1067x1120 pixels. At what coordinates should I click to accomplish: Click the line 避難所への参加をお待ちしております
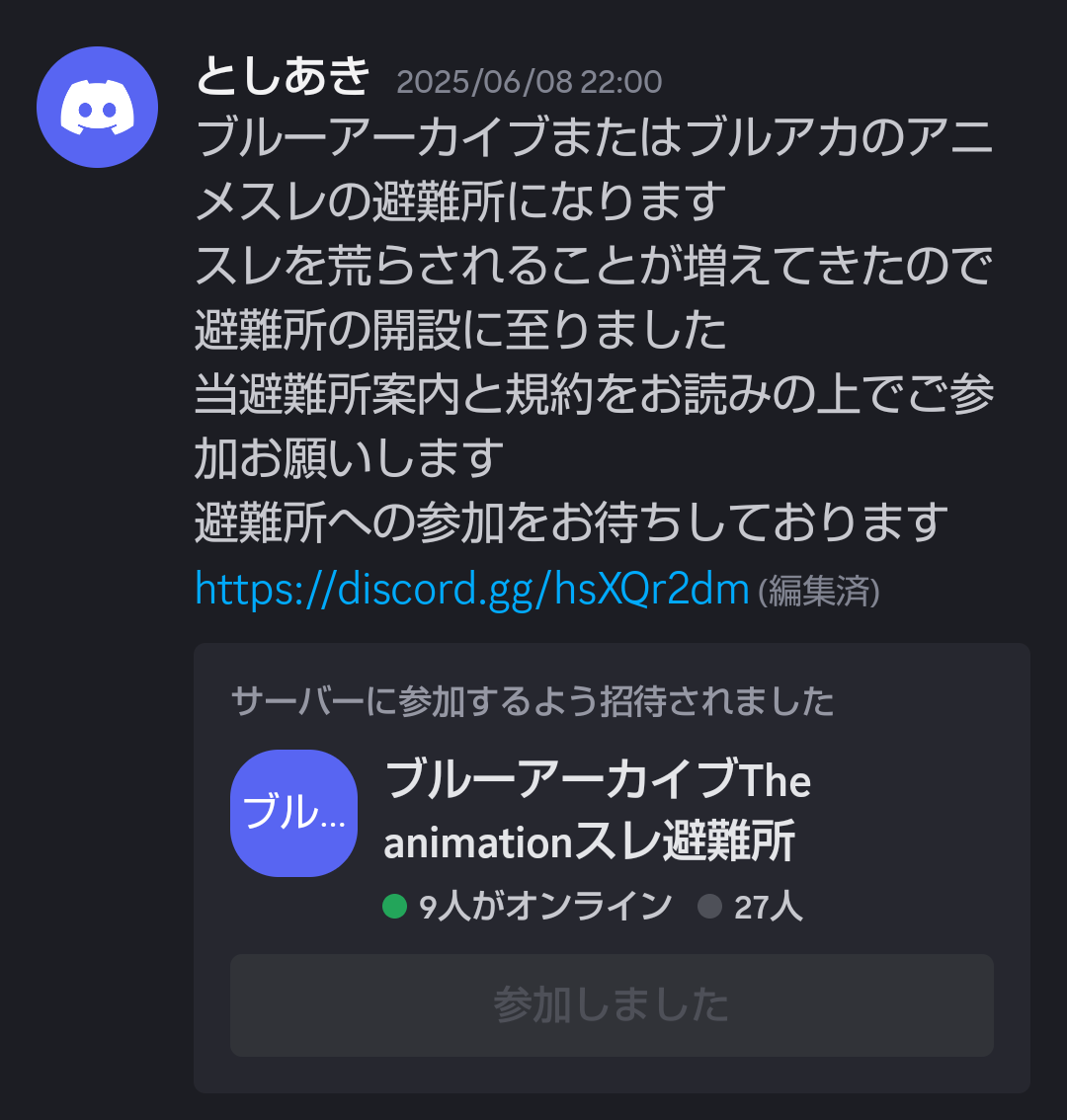click(x=571, y=522)
